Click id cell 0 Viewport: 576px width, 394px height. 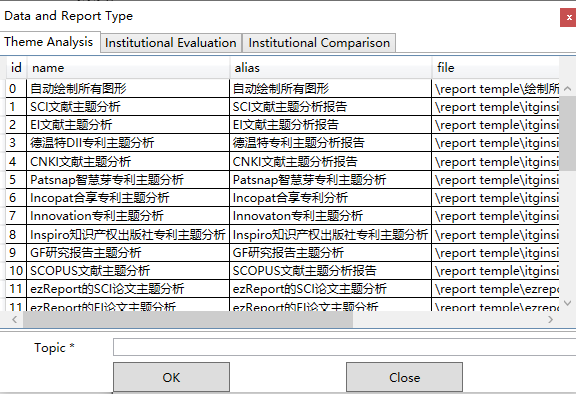coord(16,88)
